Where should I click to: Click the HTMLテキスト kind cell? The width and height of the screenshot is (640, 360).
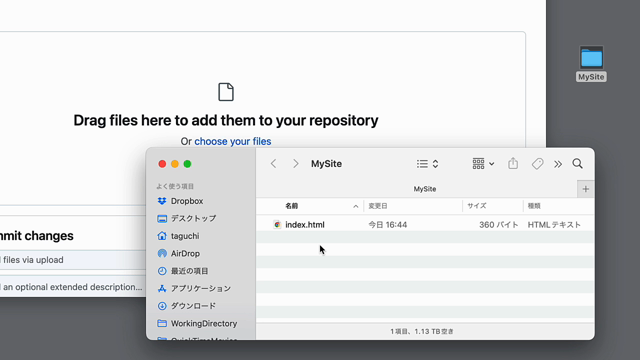pos(554,224)
